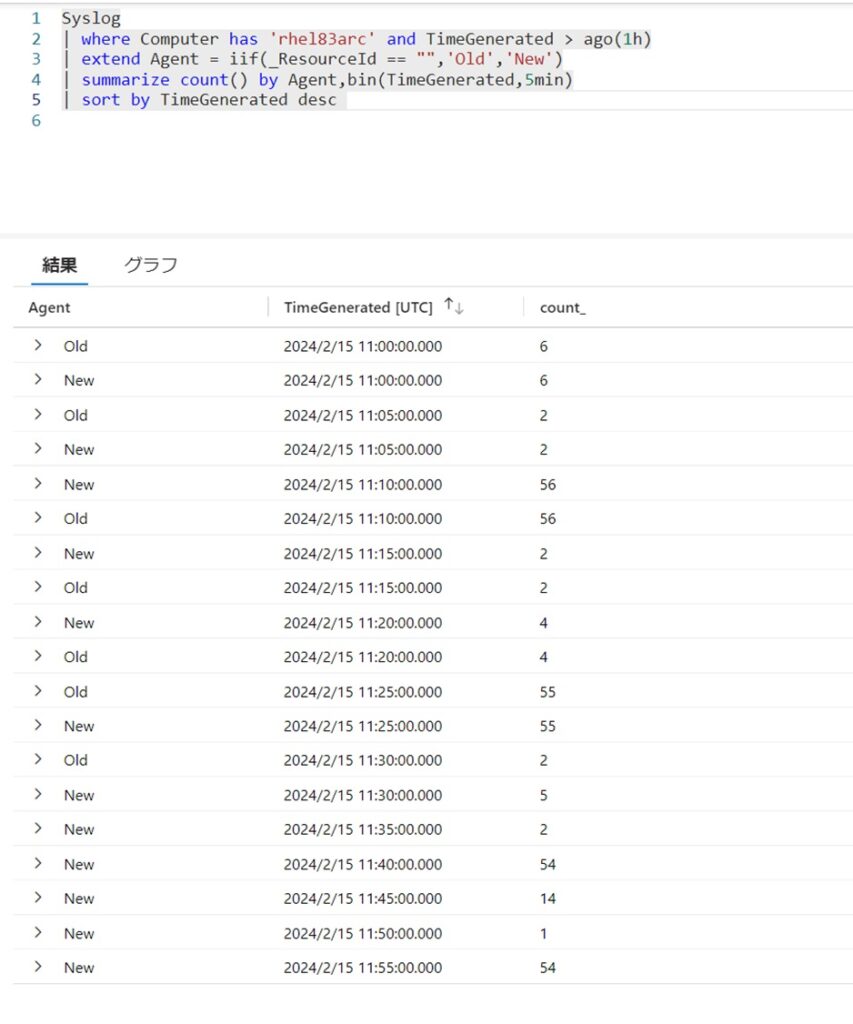Expand the New row at 11:35:00
The image size is (853, 1024).
(x=37, y=829)
